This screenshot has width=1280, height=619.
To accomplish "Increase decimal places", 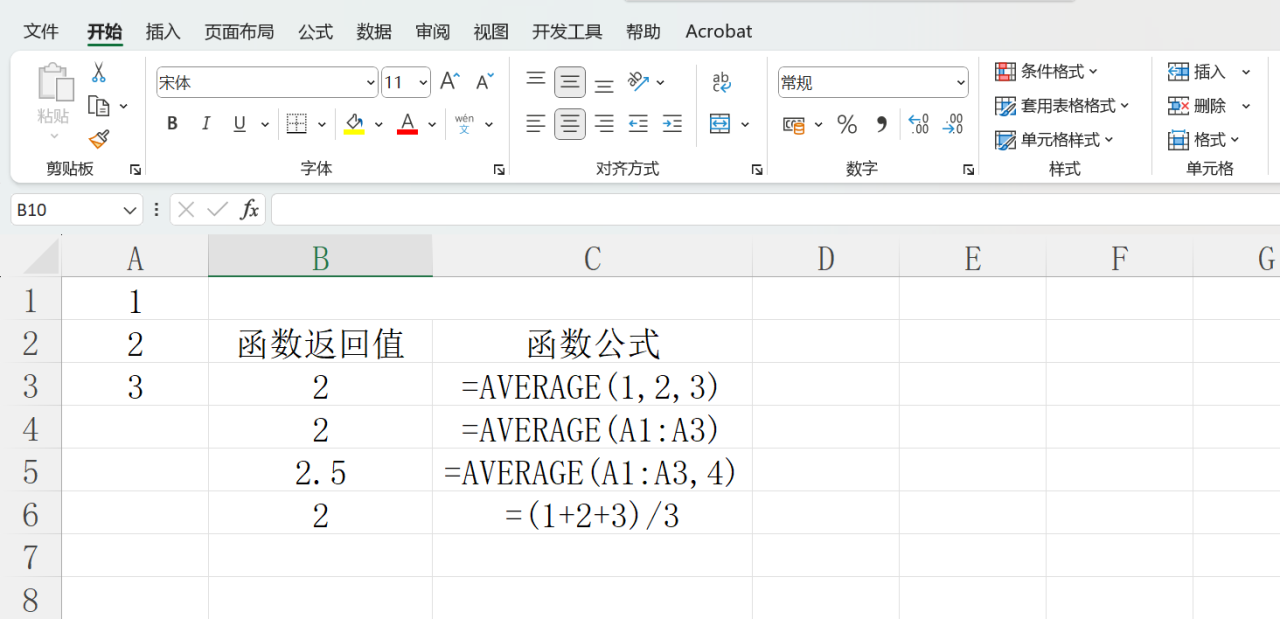I will [x=919, y=125].
